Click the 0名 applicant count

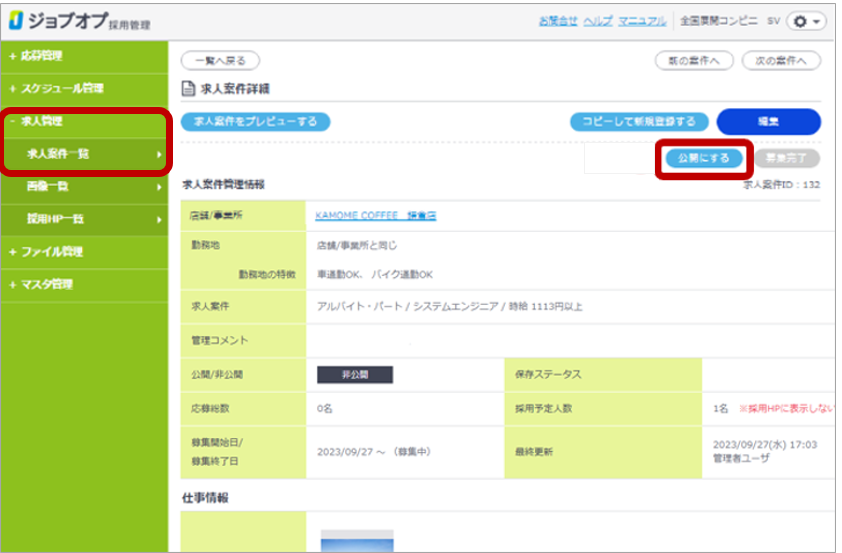[324, 409]
